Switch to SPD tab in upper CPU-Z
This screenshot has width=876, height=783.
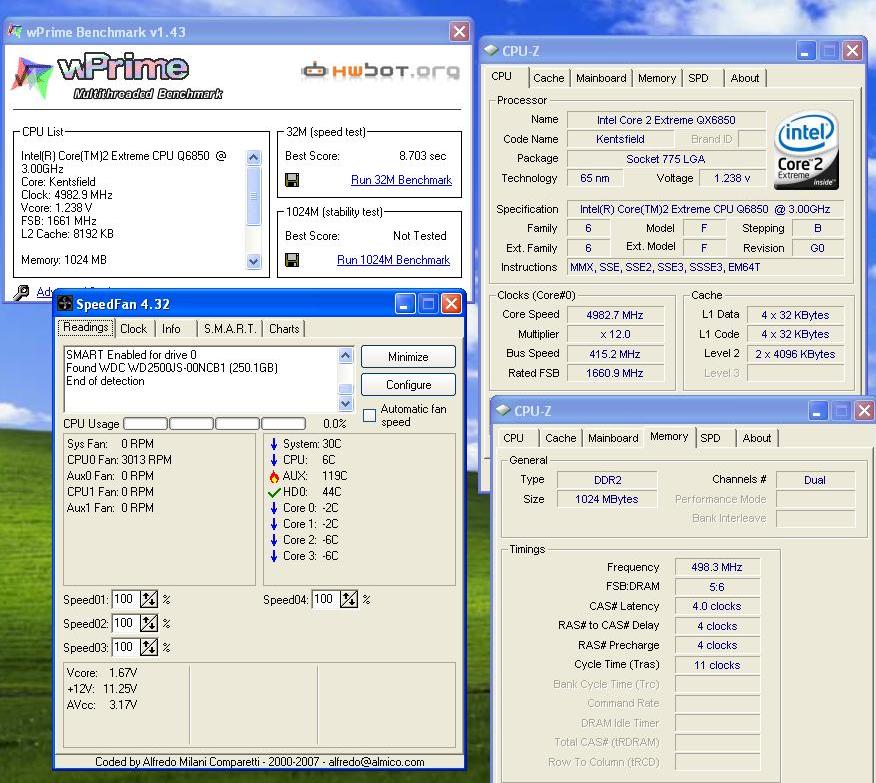point(698,78)
